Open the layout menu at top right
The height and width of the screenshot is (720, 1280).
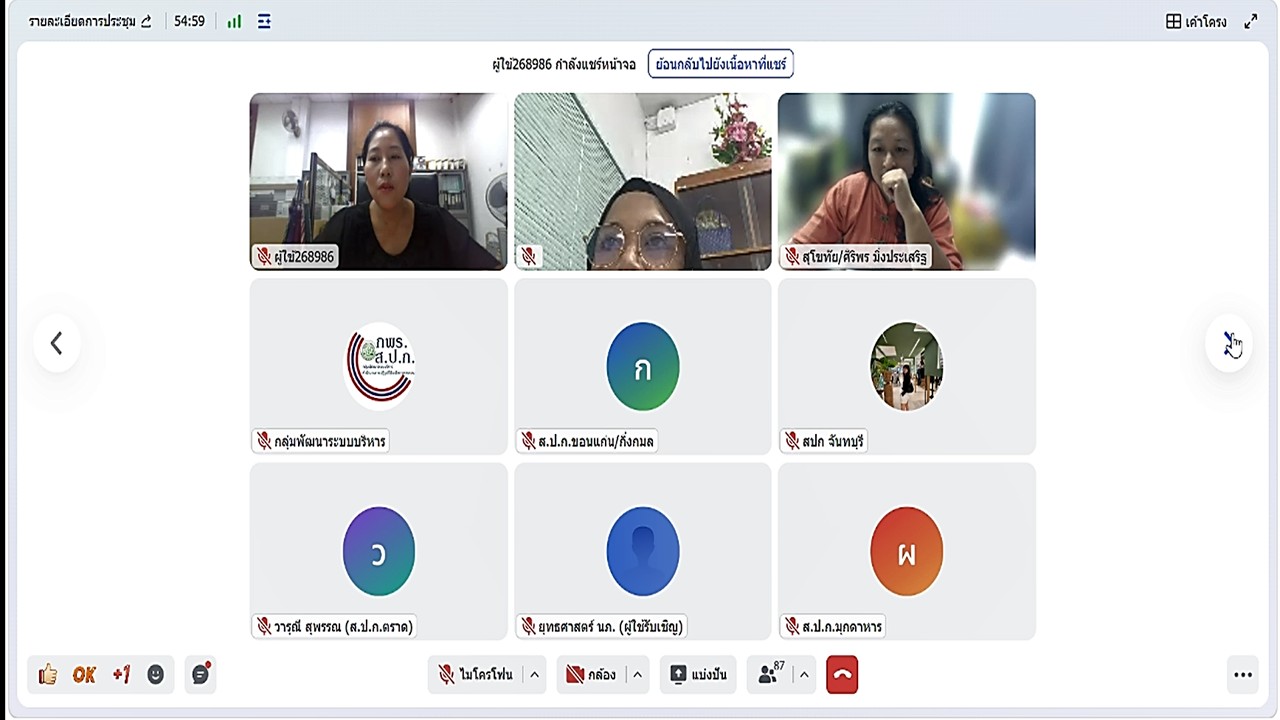click(1196, 21)
